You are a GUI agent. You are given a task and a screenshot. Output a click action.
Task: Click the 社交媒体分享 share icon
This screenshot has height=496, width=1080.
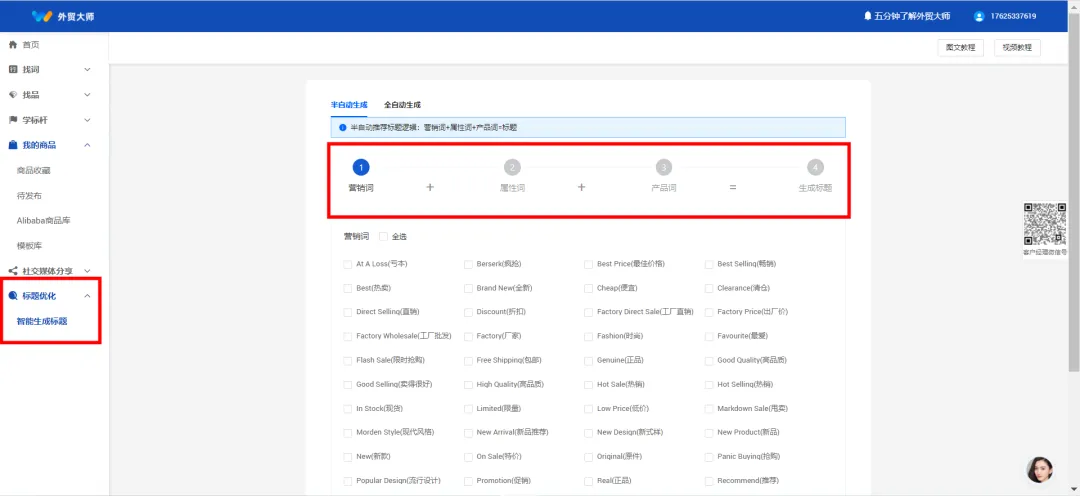(12, 271)
